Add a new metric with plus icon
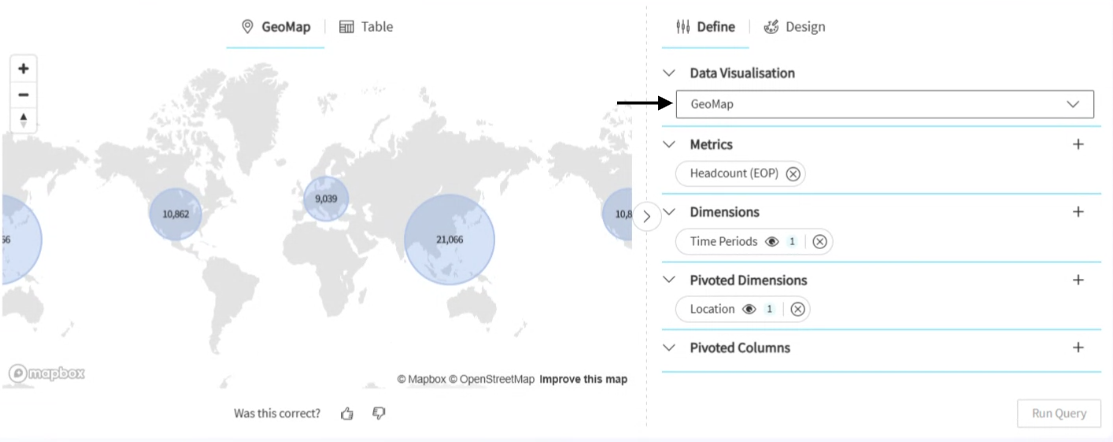The image size is (1113, 442). [x=1078, y=144]
